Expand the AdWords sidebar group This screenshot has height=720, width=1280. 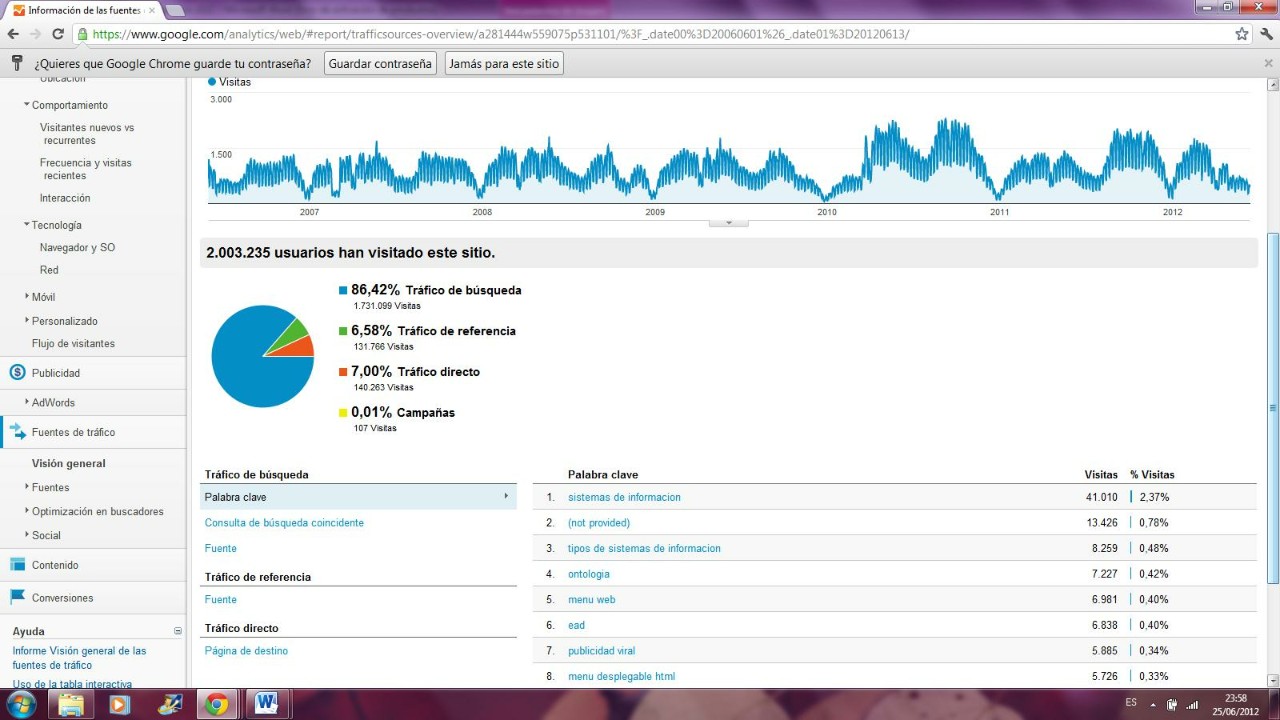(x=27, y=403)
